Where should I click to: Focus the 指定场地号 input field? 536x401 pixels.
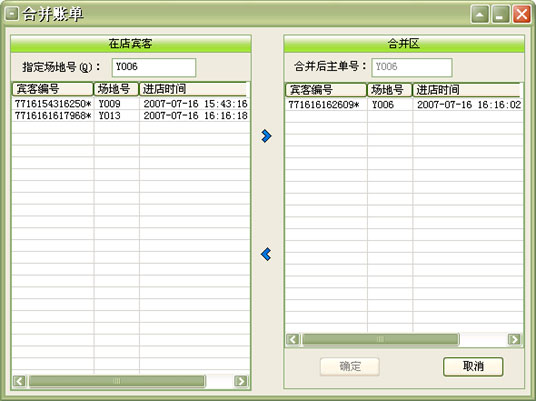point(154,67)
